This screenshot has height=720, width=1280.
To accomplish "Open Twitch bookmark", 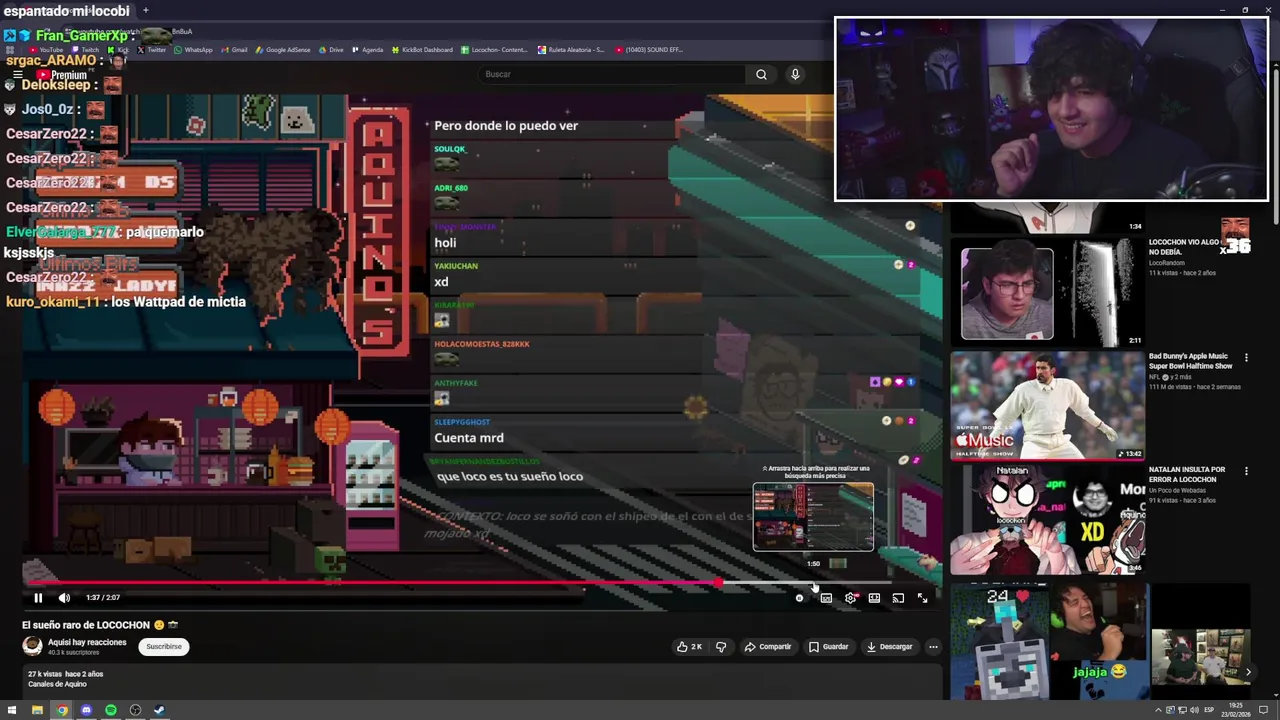I will point(84,50).
